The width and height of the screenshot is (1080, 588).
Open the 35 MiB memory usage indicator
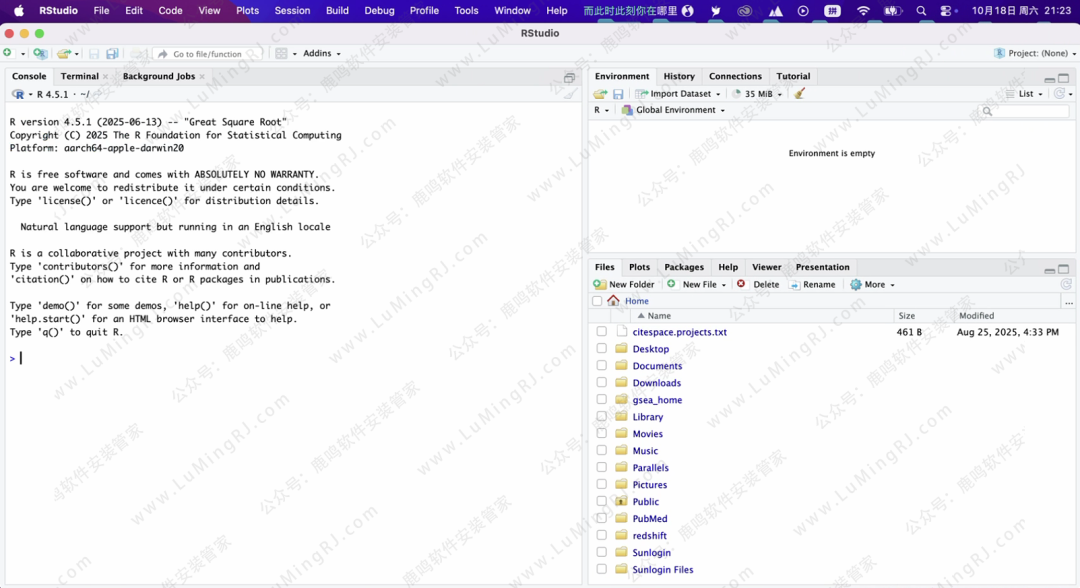point(758,94)
